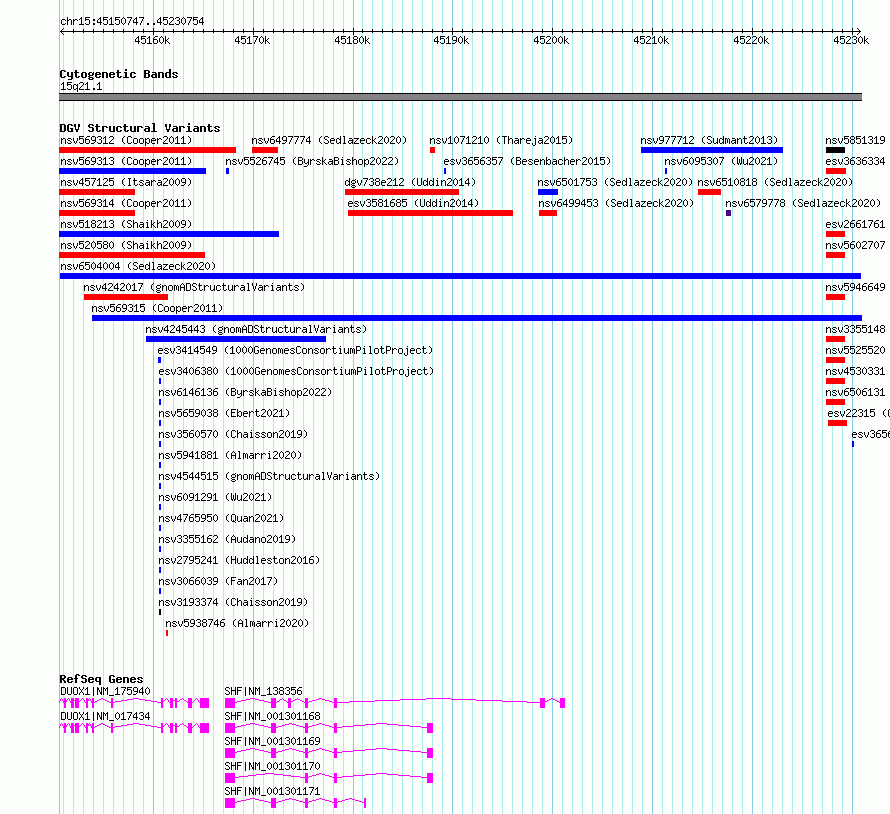890x814 pixels.
Task: Select the nsv4530331 variant label
Action: click(855, 371)
